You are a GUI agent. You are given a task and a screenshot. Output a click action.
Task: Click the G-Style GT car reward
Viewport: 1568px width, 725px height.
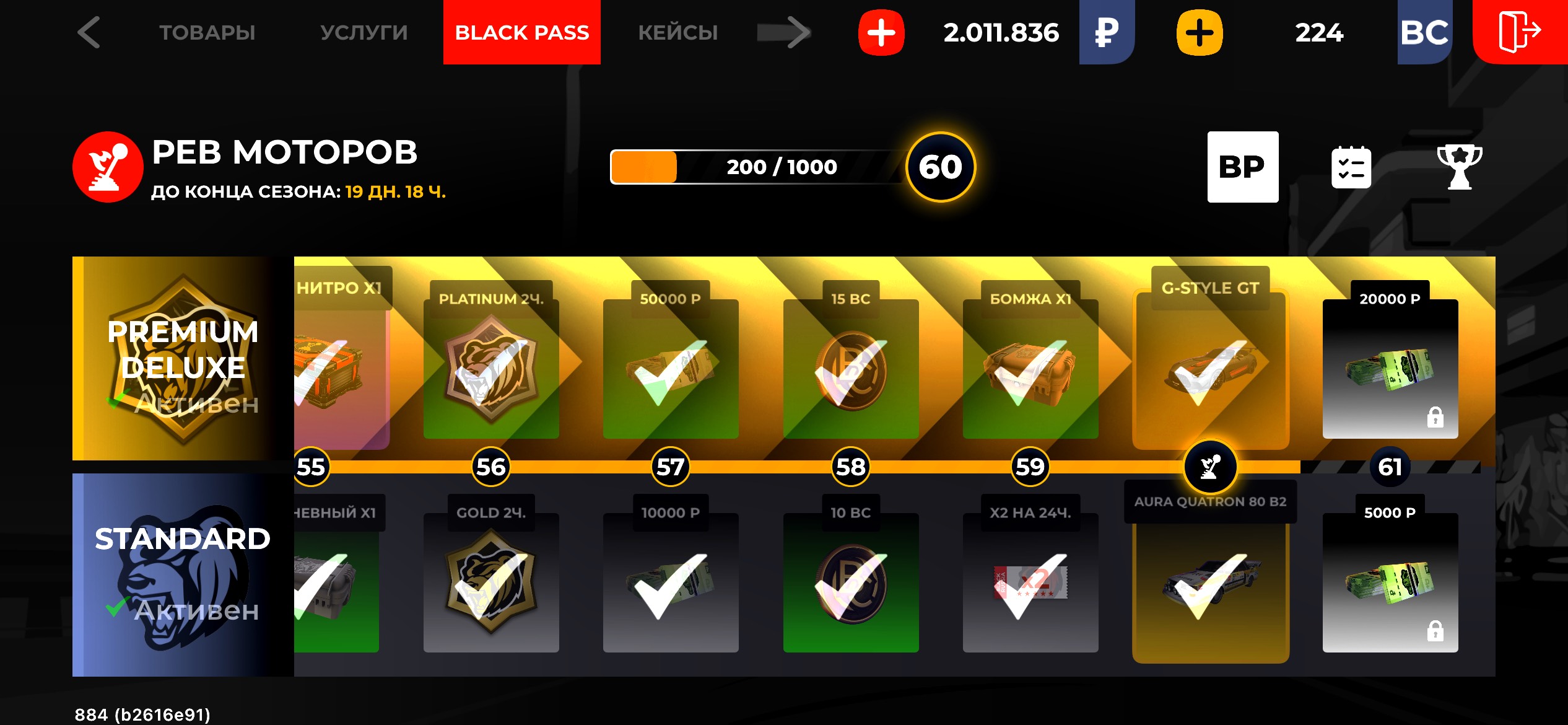[x=1210, y=359]
